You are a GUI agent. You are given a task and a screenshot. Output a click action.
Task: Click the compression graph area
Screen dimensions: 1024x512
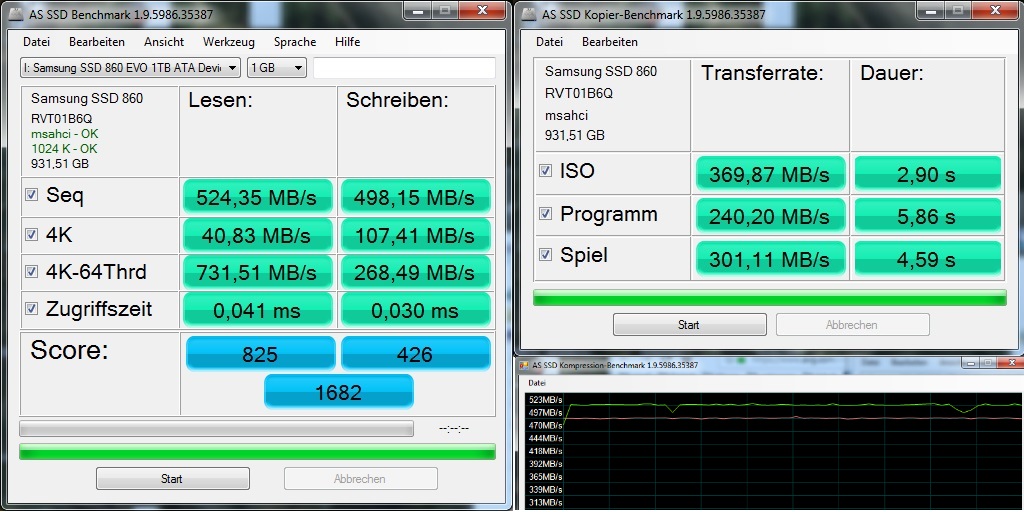click(x=793, y=451)
